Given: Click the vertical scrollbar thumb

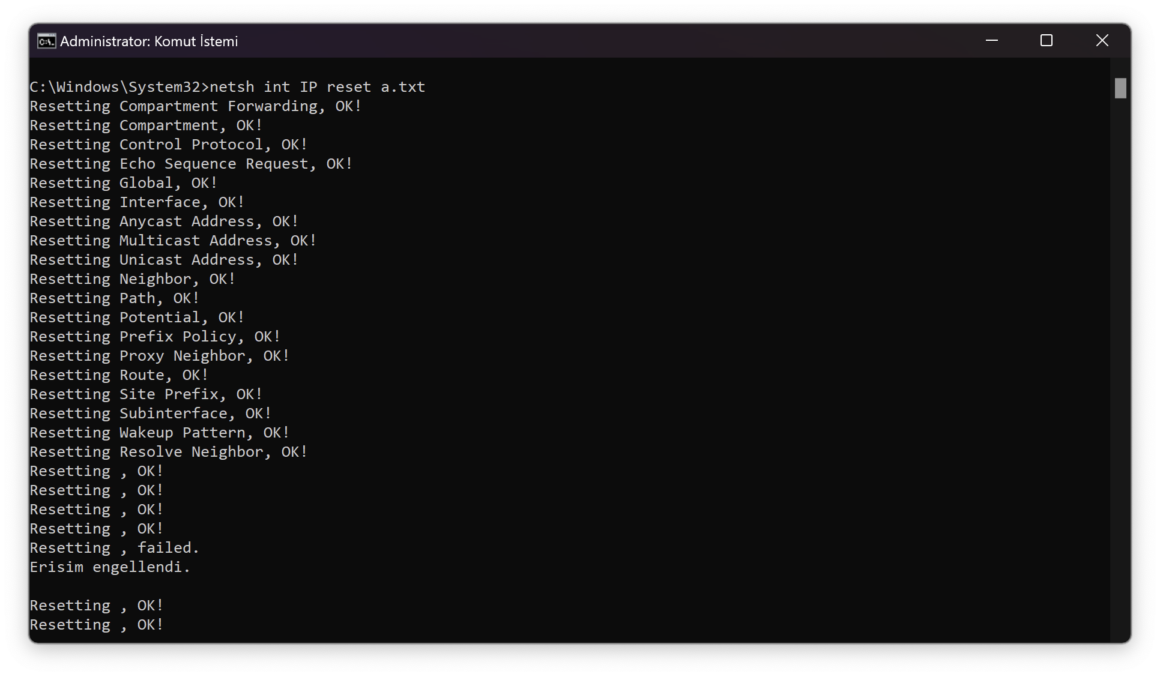Looking at the screenshot, I should coord(1120,88).
